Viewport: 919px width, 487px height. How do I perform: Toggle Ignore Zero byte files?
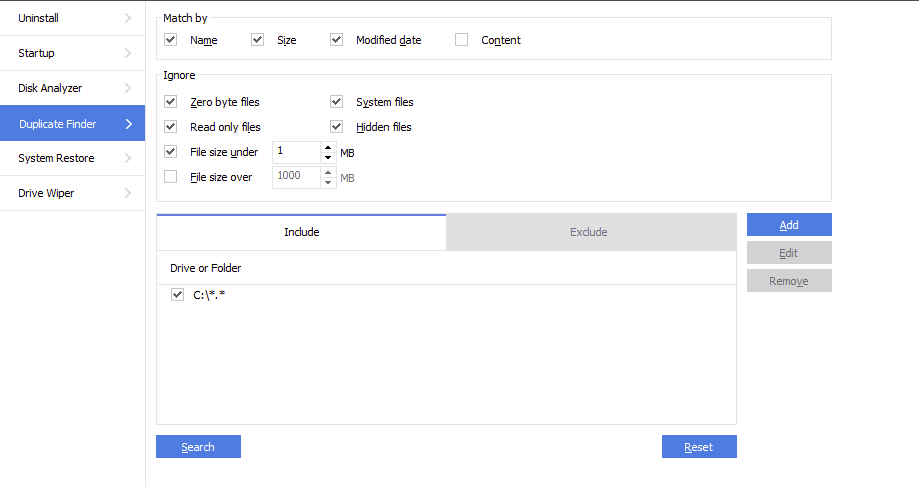pyautogui.click(x=171, y=102)
